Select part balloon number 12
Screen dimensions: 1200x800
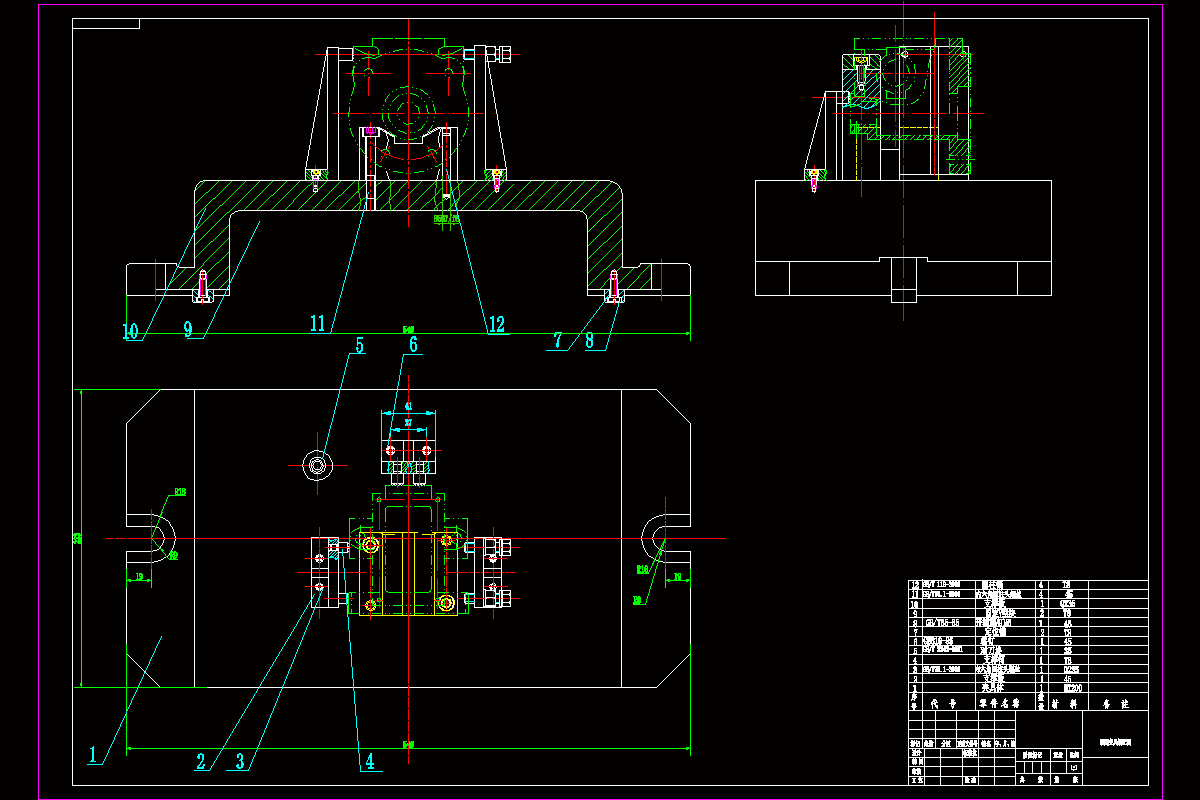click(495, 325)
